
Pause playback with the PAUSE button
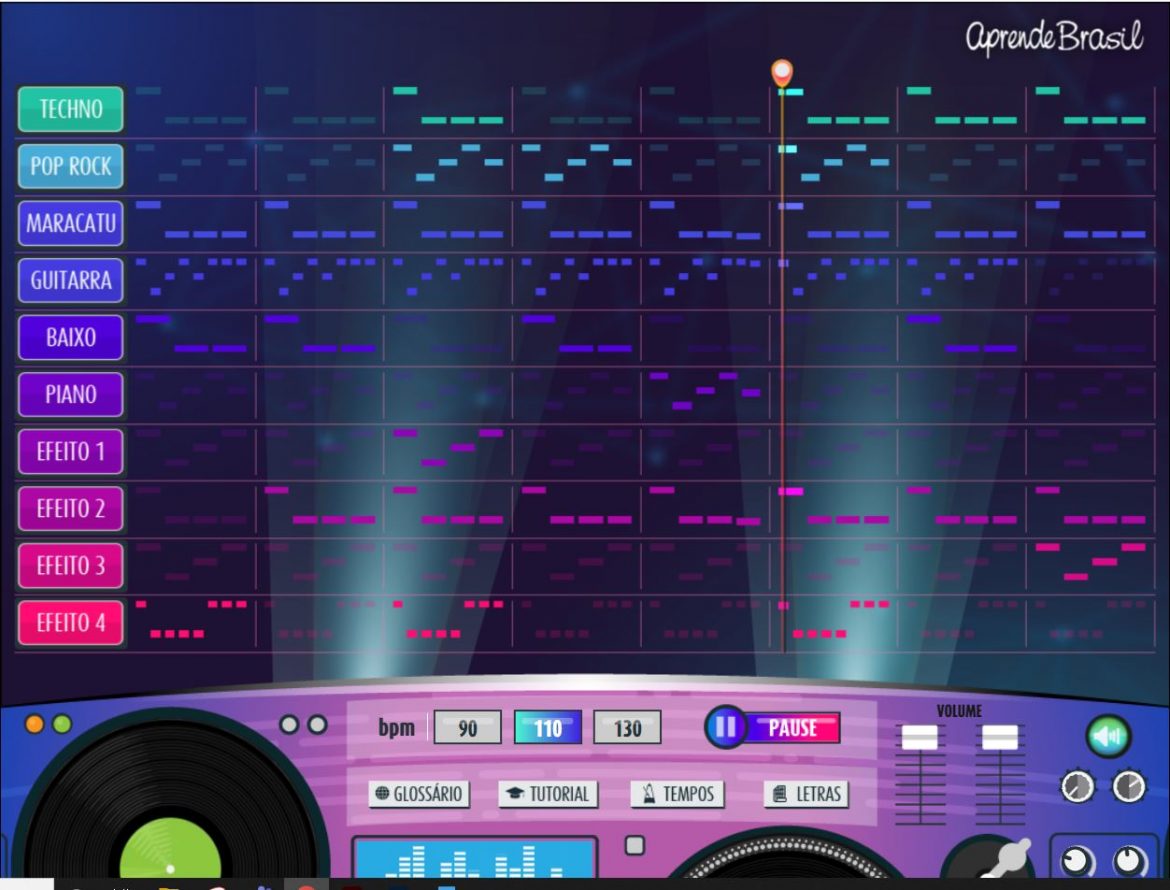(773, 727)
